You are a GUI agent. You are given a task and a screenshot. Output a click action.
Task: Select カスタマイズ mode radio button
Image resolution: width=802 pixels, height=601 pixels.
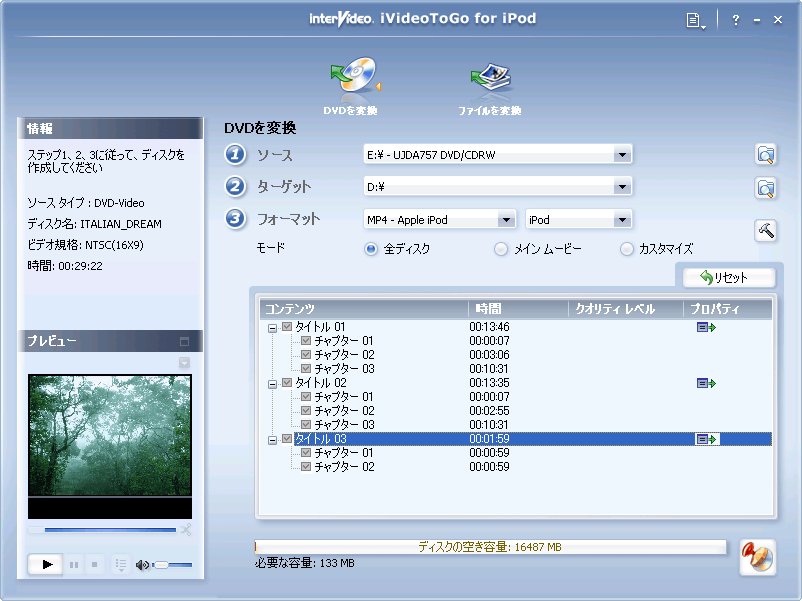tap(627, 249)
